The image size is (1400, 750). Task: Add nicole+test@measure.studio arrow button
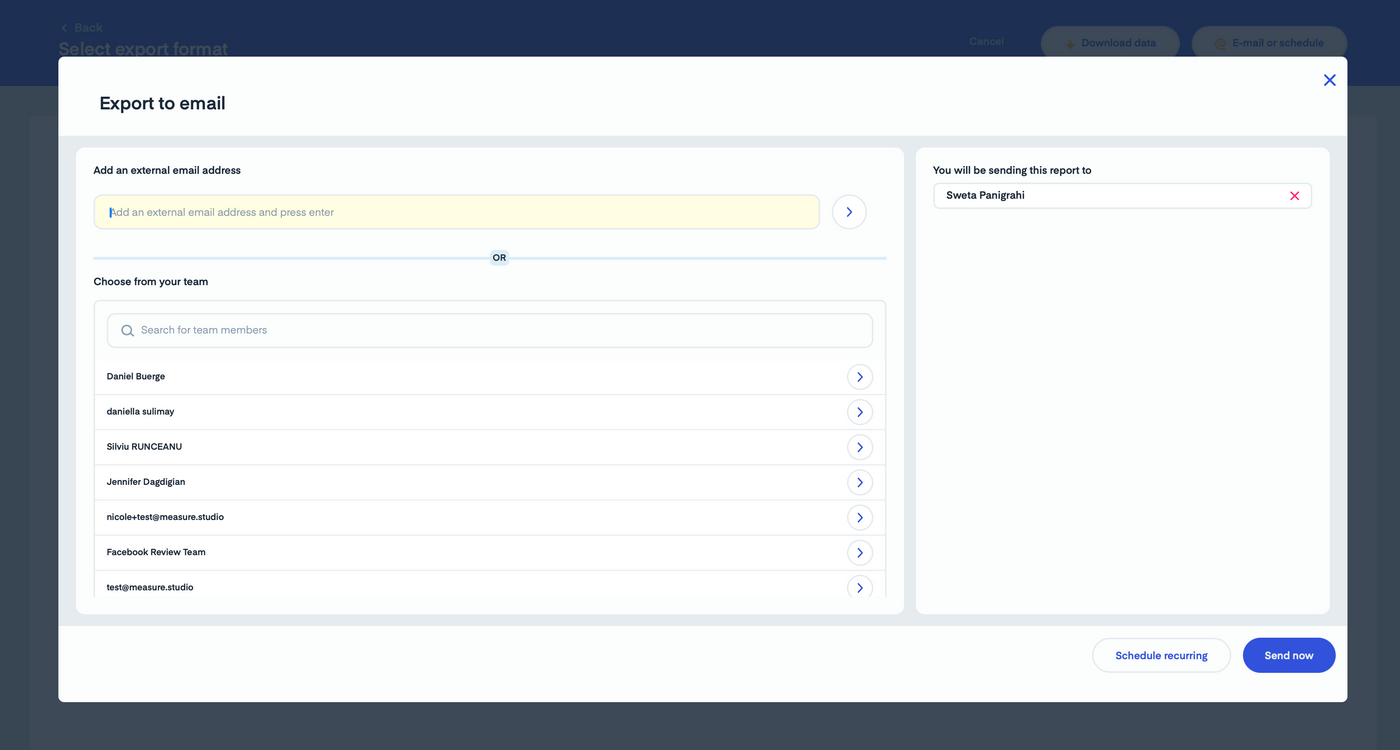pos(860,517)
